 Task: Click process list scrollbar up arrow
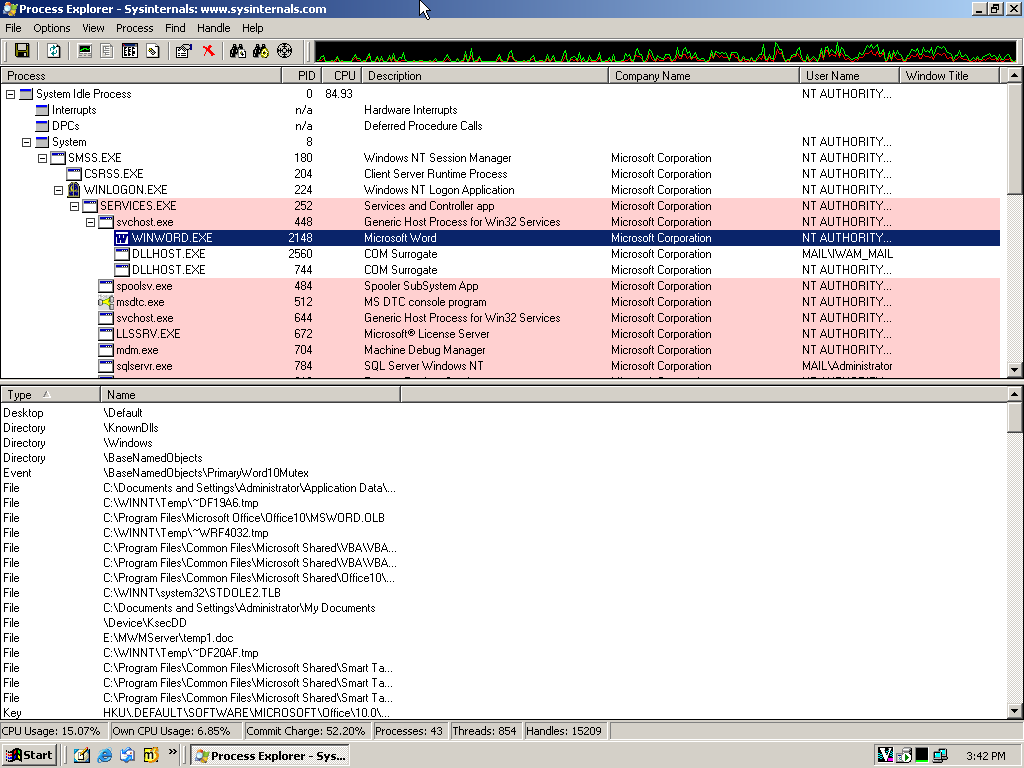[1014, 75]
